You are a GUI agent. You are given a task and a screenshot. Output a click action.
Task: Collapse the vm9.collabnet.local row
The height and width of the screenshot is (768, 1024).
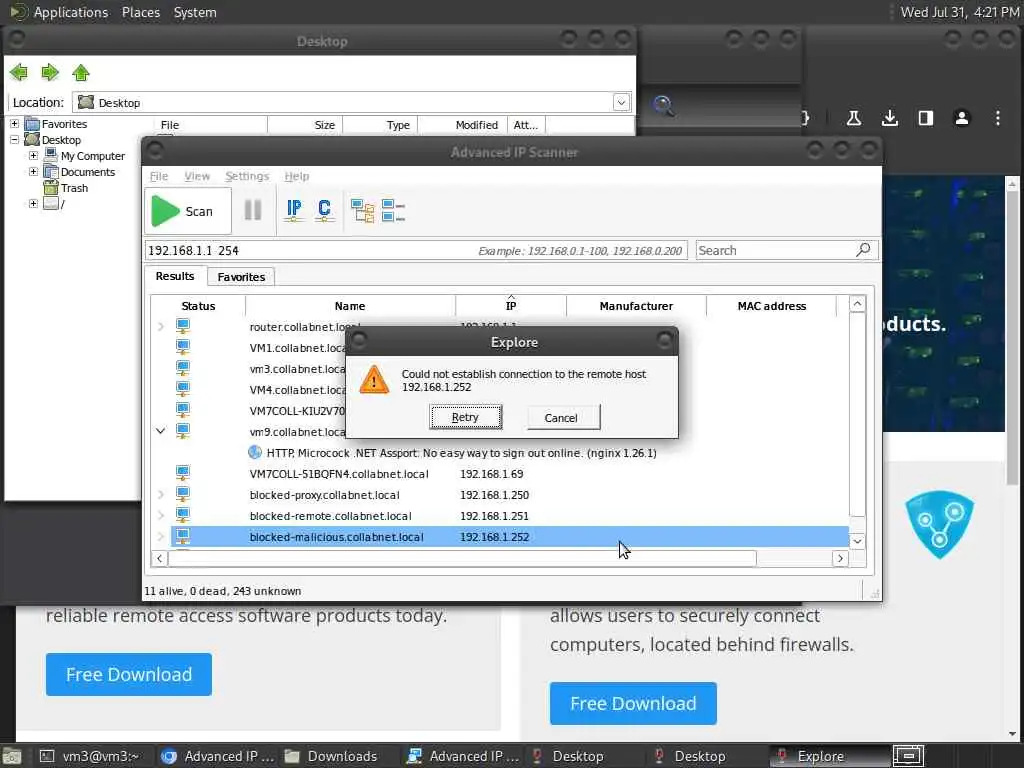161,431
